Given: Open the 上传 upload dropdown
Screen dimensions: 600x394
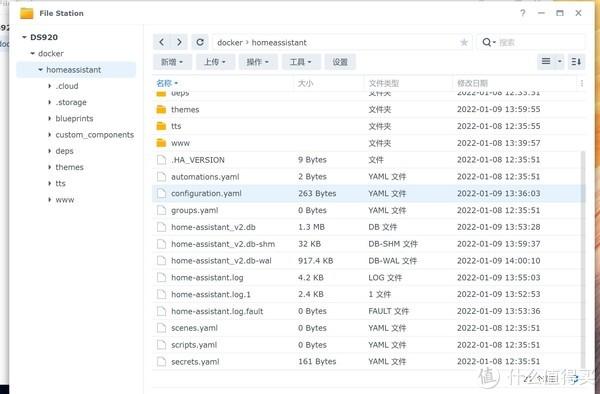Looking at the screenshot, I should (x=215, y=62).
